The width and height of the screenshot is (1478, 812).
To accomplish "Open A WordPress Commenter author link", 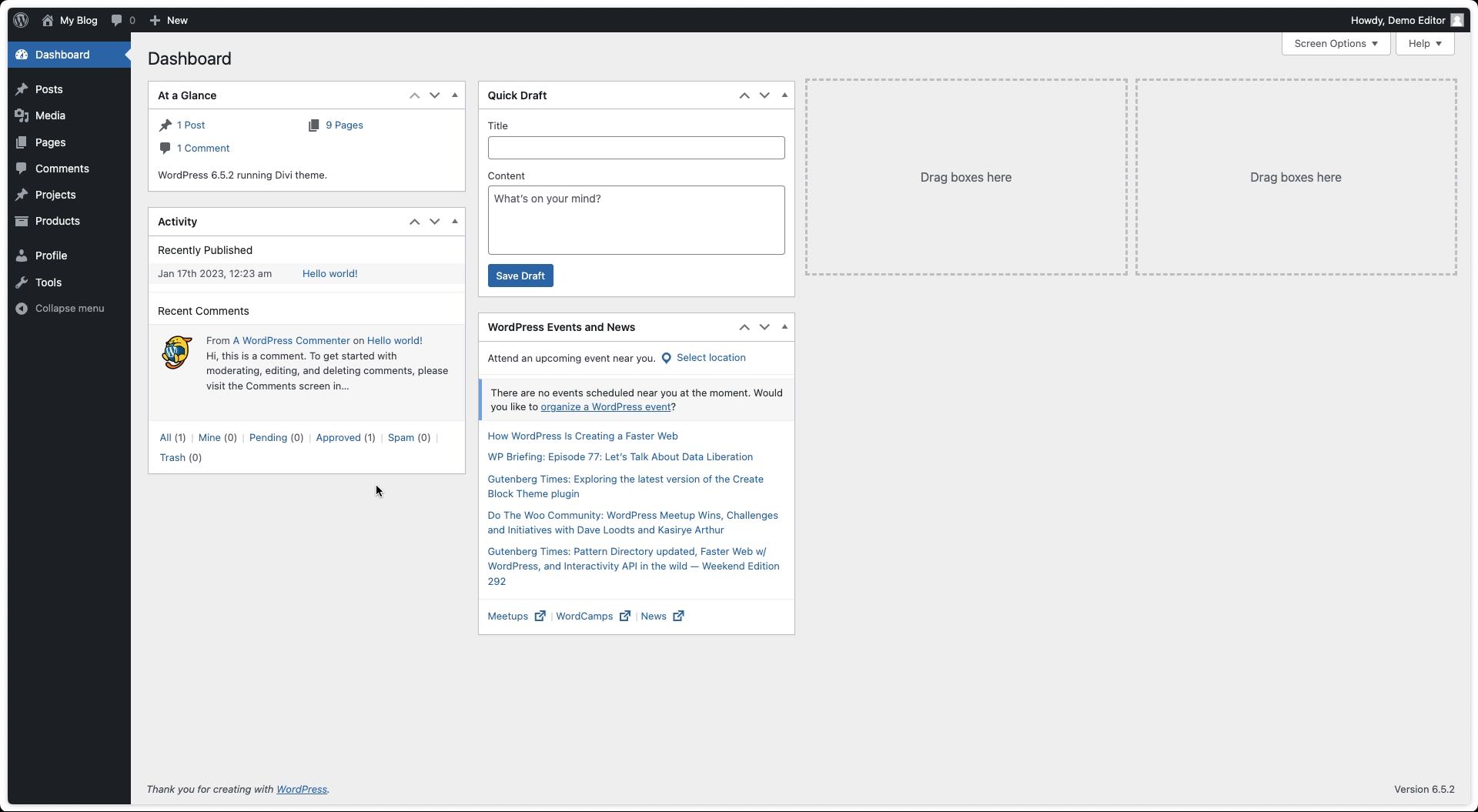I will 292,341.
